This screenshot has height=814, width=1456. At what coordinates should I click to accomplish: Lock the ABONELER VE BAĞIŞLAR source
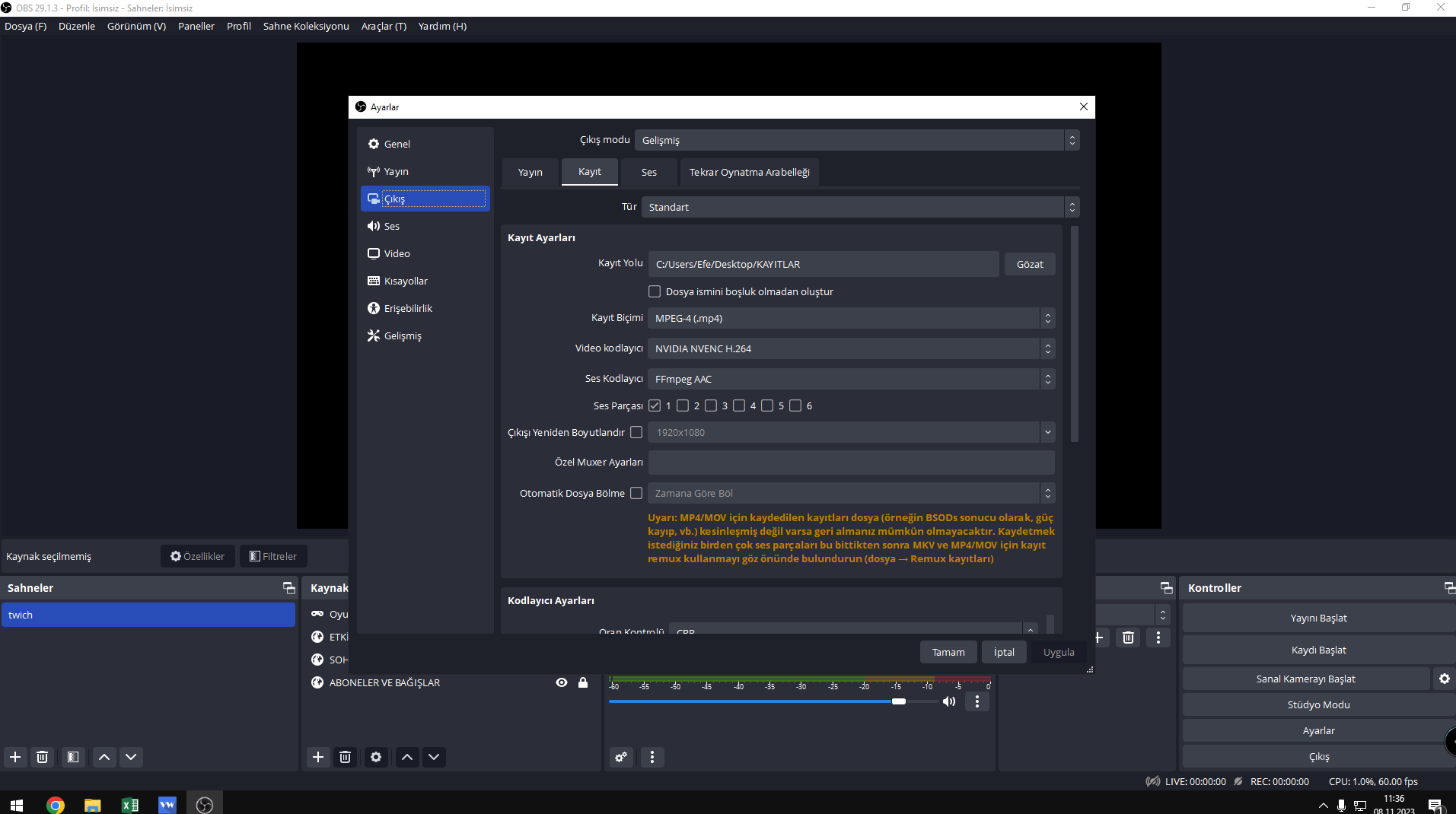tap(583, 682)
